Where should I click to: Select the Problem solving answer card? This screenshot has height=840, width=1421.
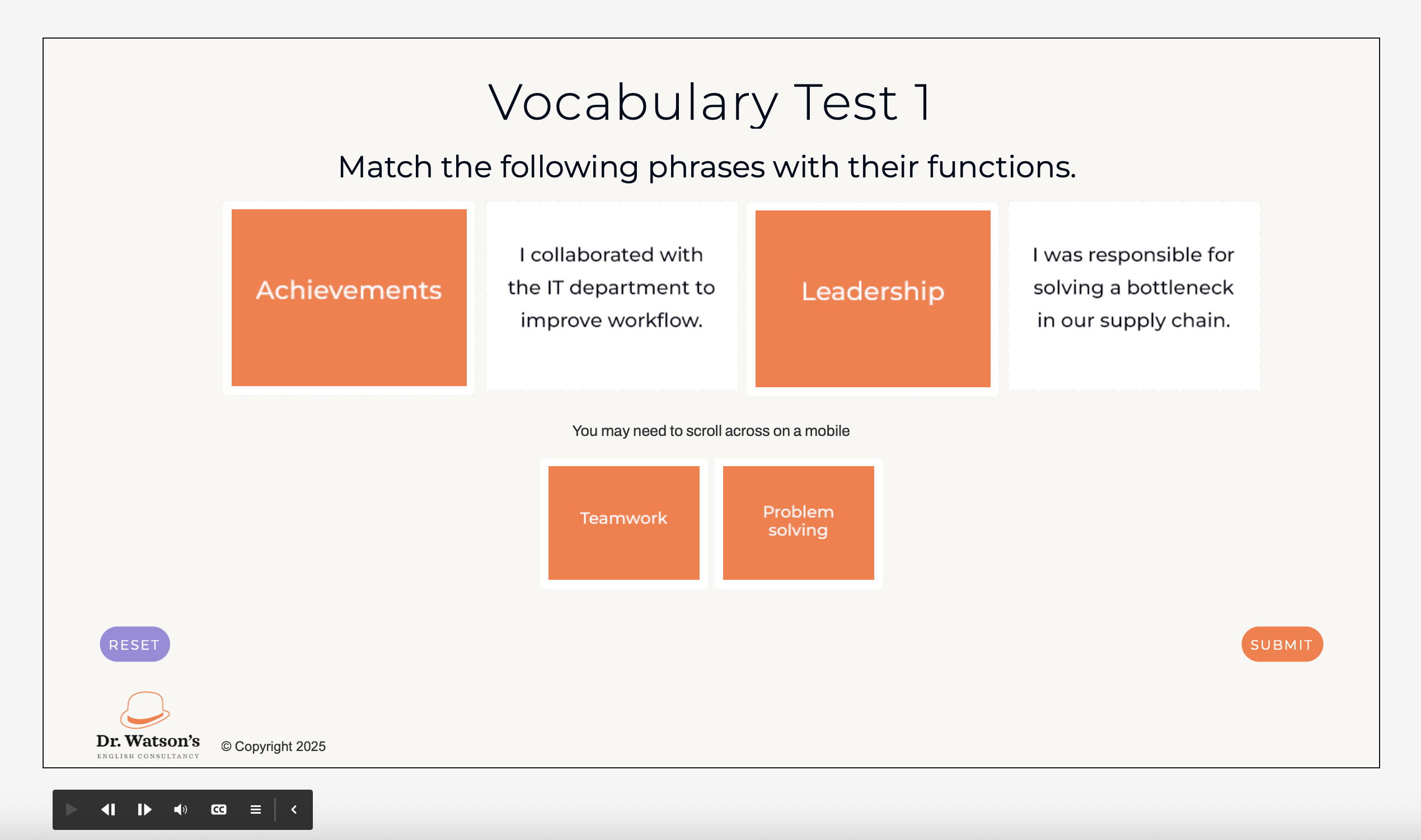coord(798,523)
